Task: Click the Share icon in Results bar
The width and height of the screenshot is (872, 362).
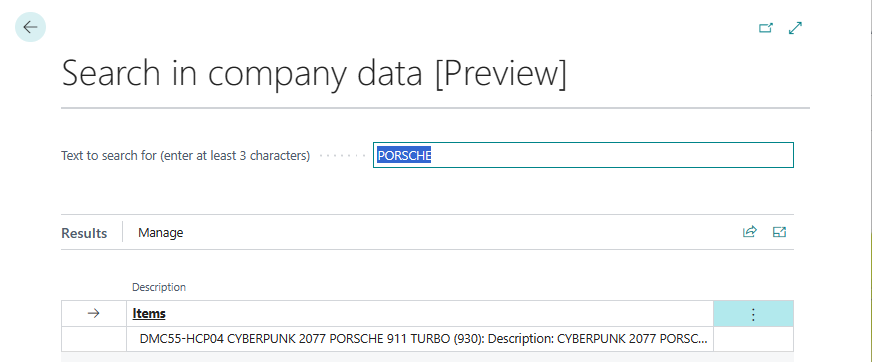Action: 750,232
